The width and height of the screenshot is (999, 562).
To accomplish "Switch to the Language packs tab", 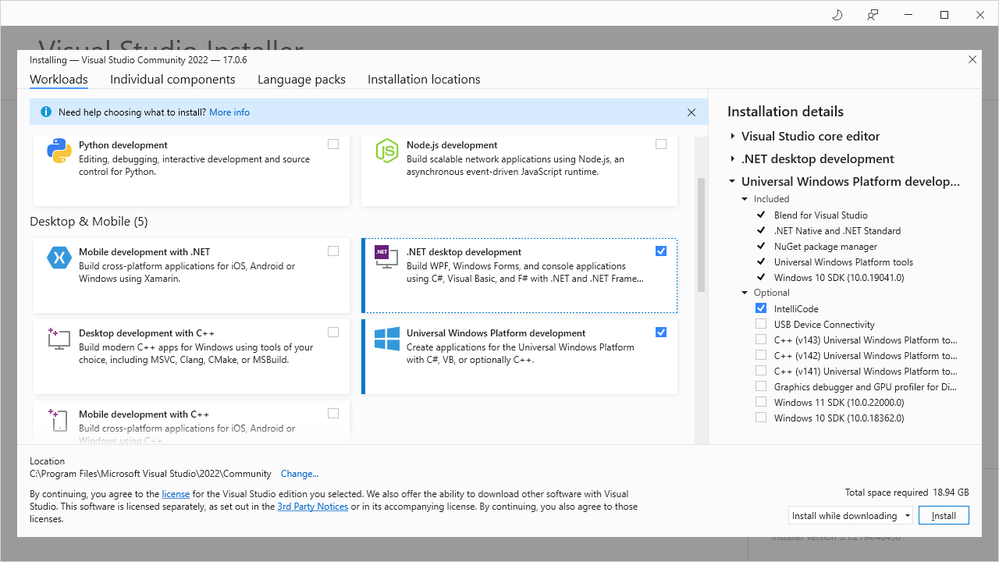I will [301, 80].
